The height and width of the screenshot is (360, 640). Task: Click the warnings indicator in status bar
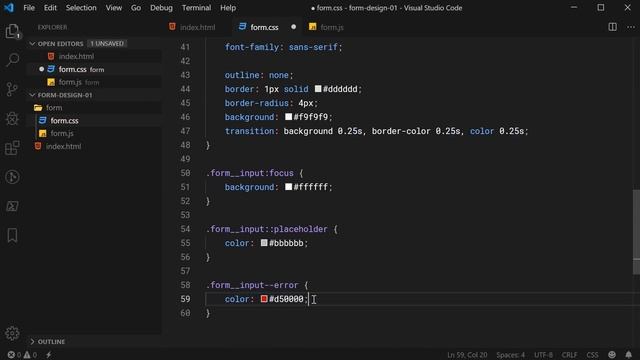tap(30, 355)
